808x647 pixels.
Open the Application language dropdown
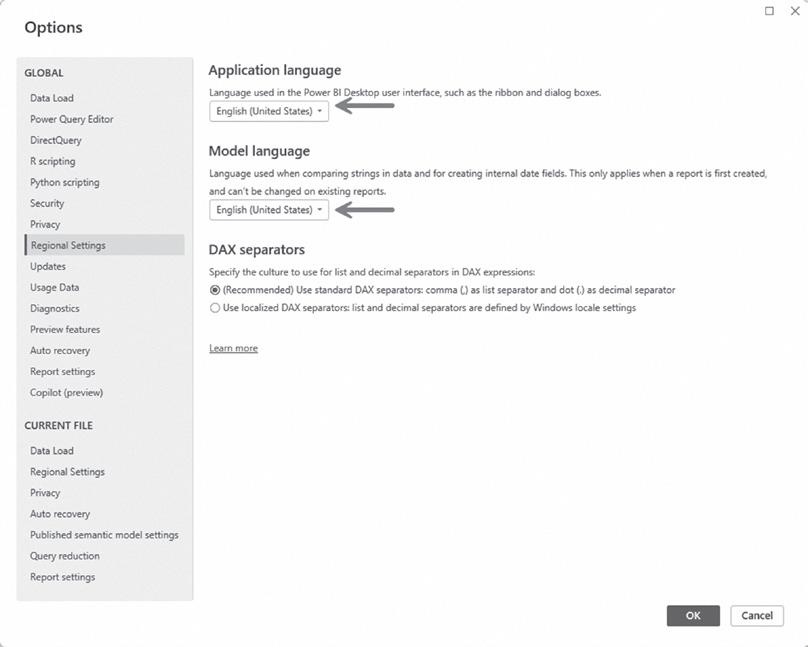point(269,111)
